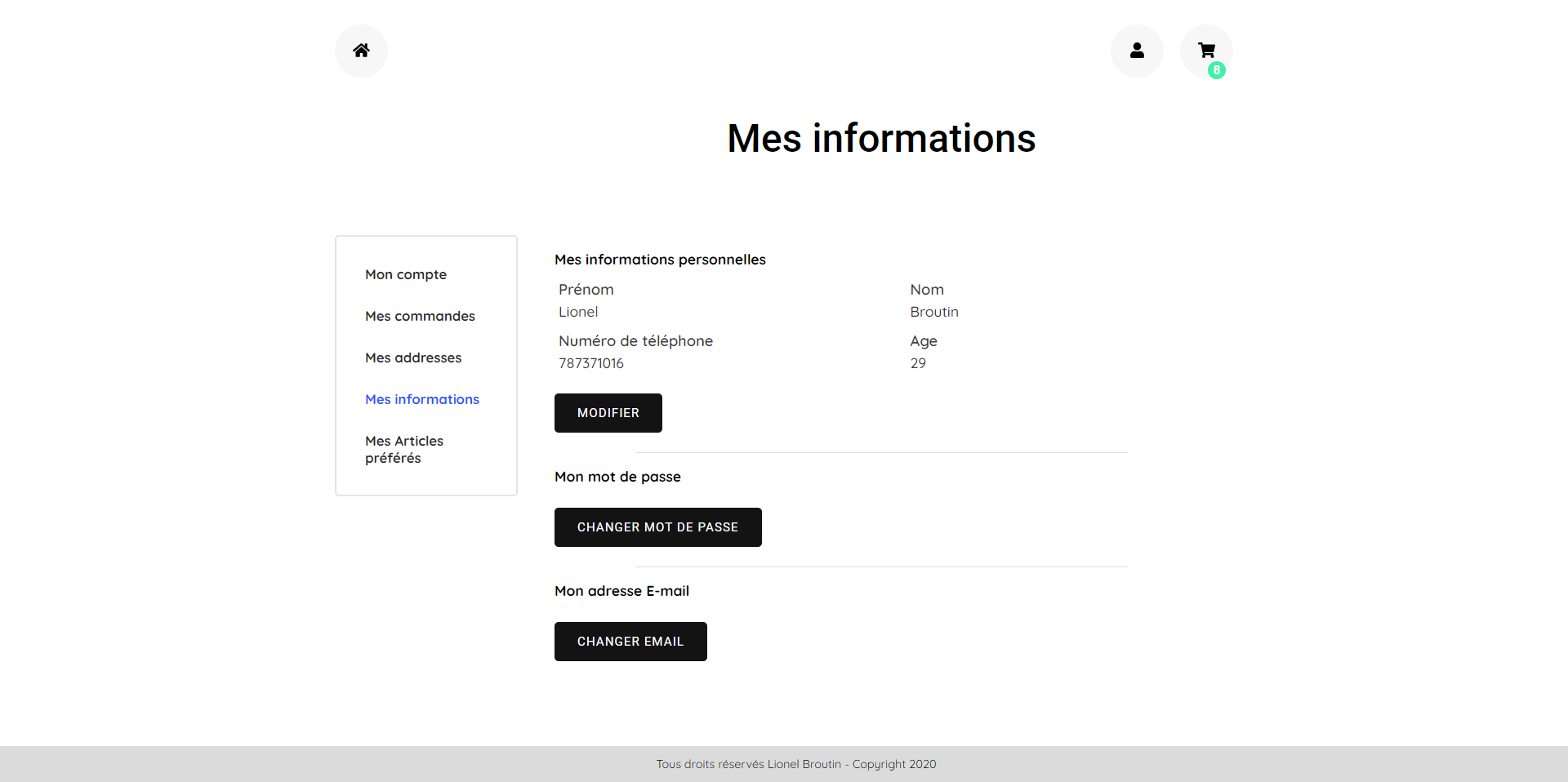Select the highlighted Mes informations link
Image resolution: width=1568 pixels, height=782 pixels.
point(422,399)
